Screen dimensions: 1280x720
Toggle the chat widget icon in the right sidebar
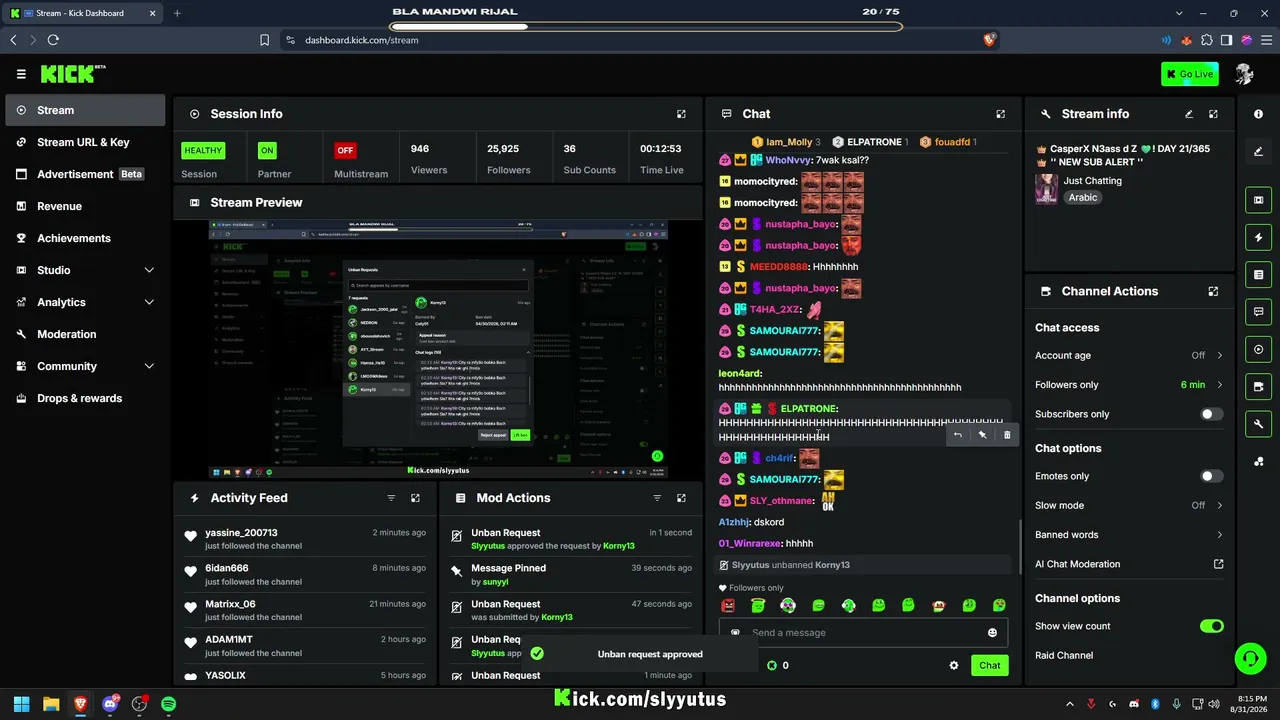click(x=1258, y=312)
